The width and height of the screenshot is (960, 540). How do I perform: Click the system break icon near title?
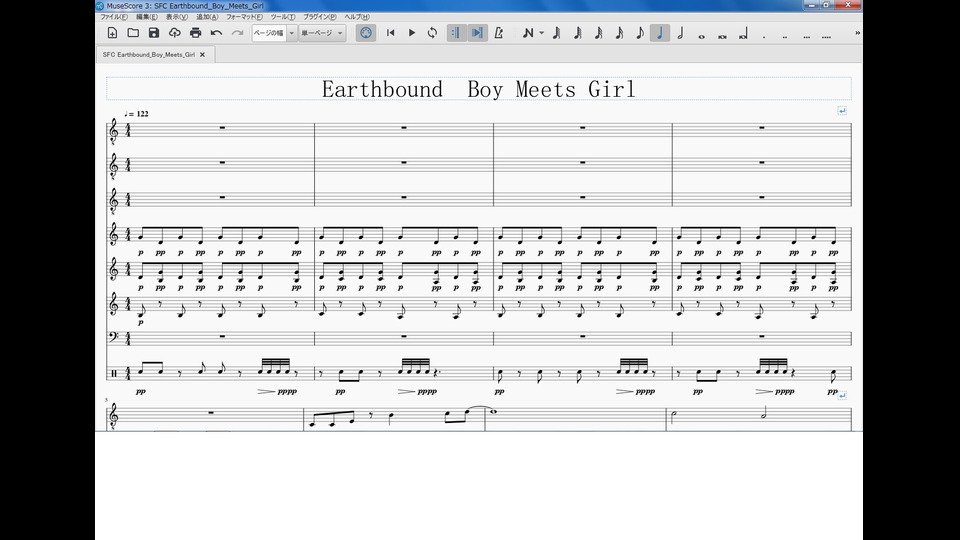coord(842,111)
